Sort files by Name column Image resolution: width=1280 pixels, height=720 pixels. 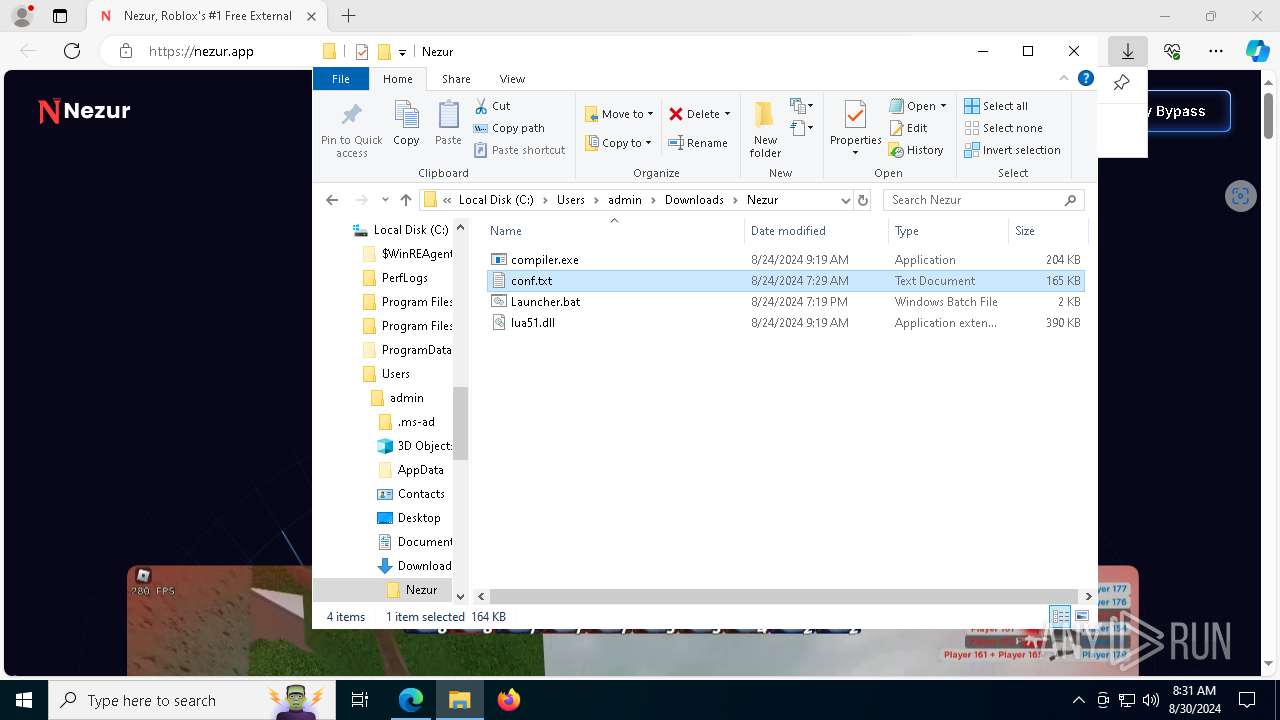click(x=614, y=230)
